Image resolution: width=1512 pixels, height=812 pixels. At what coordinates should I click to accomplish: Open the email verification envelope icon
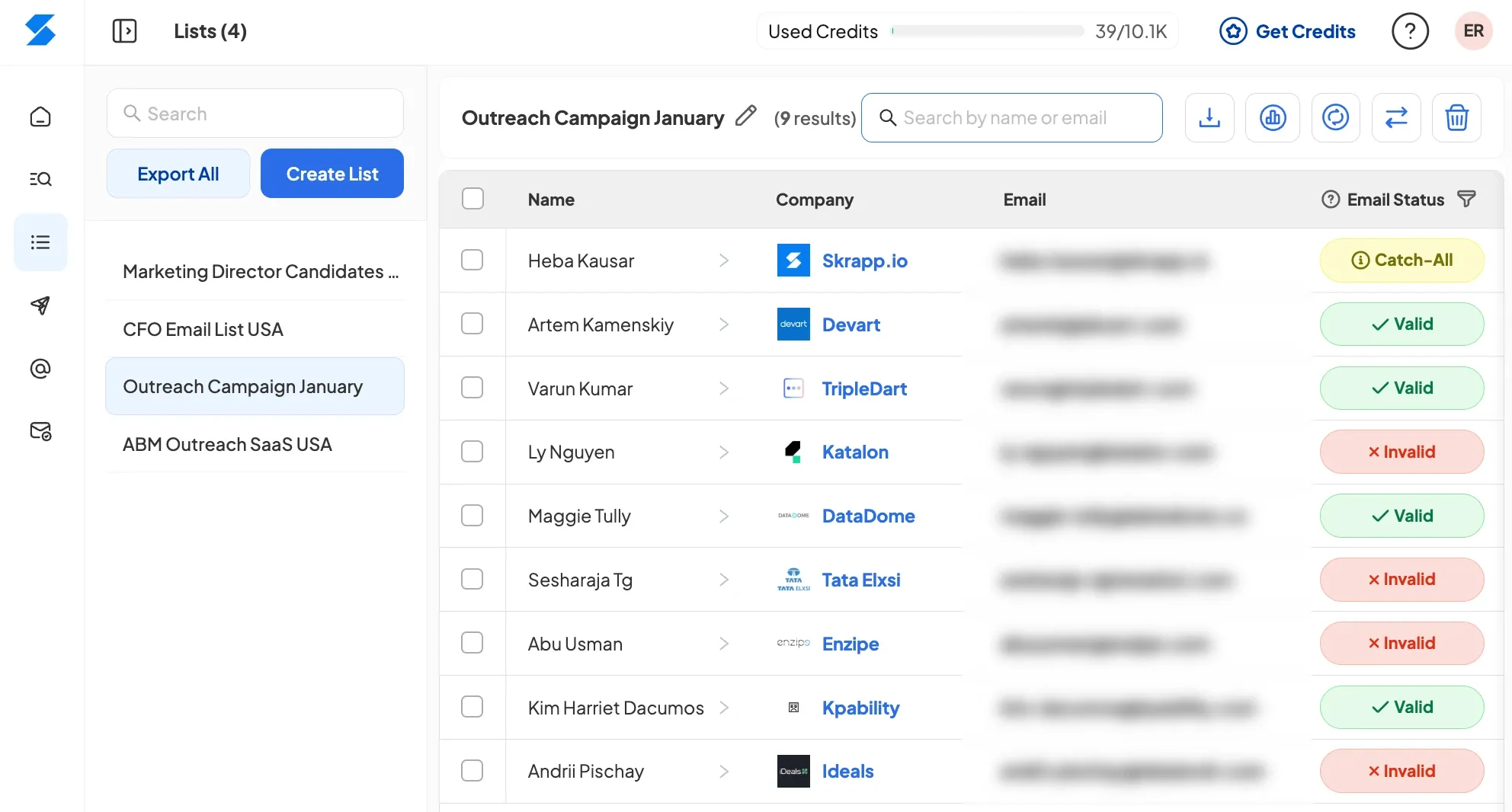point(40,432)
